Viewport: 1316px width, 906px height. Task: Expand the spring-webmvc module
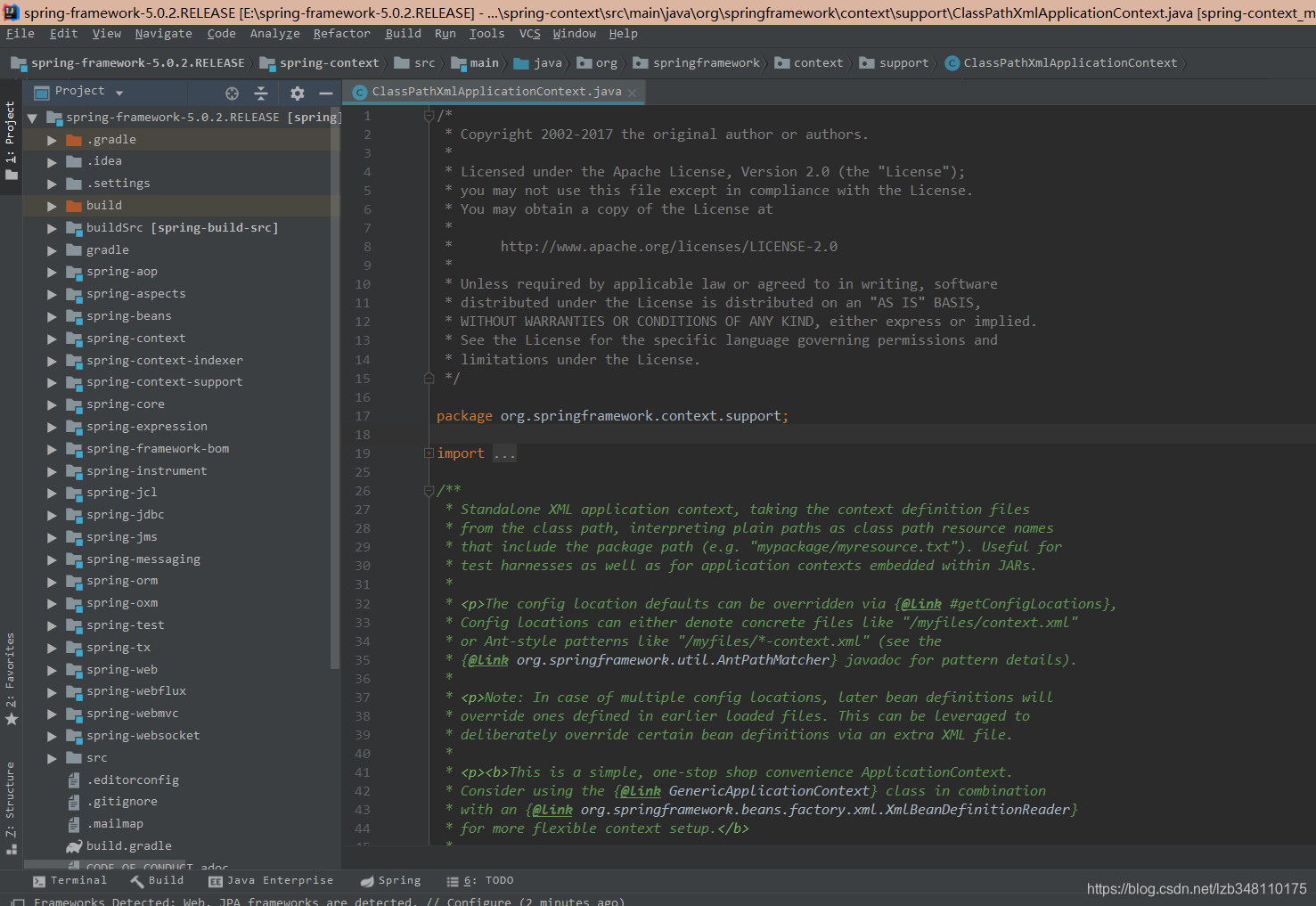52,714
